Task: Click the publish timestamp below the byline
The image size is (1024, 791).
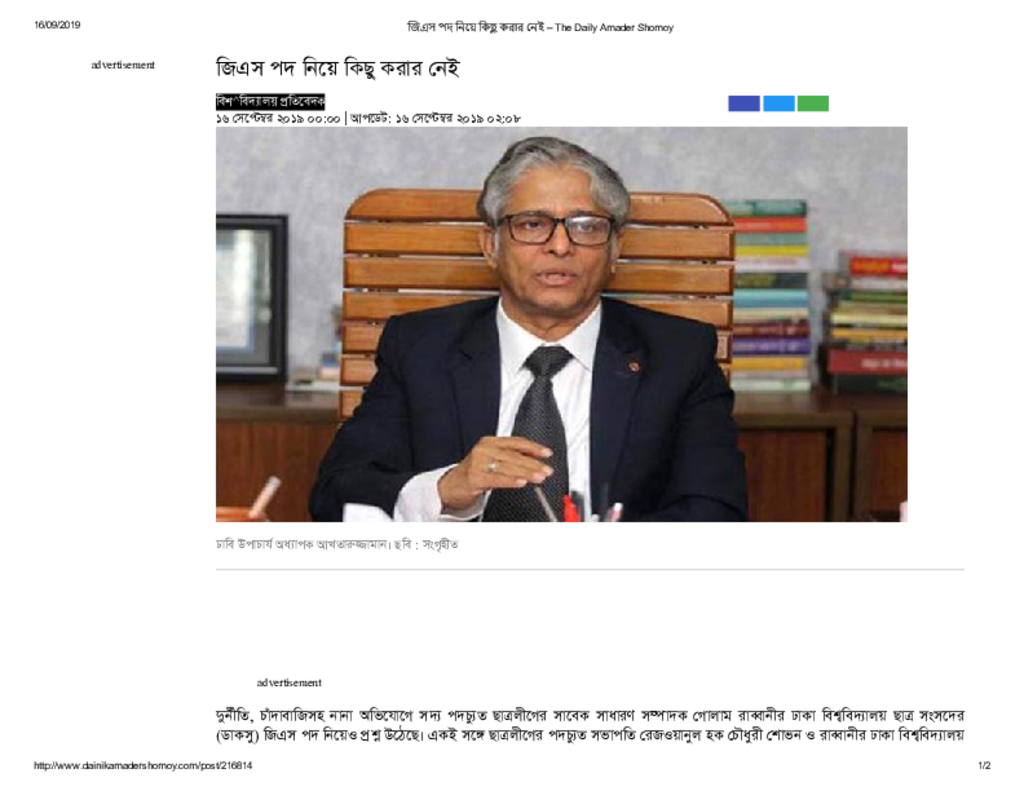Action: tap(278, 119)
